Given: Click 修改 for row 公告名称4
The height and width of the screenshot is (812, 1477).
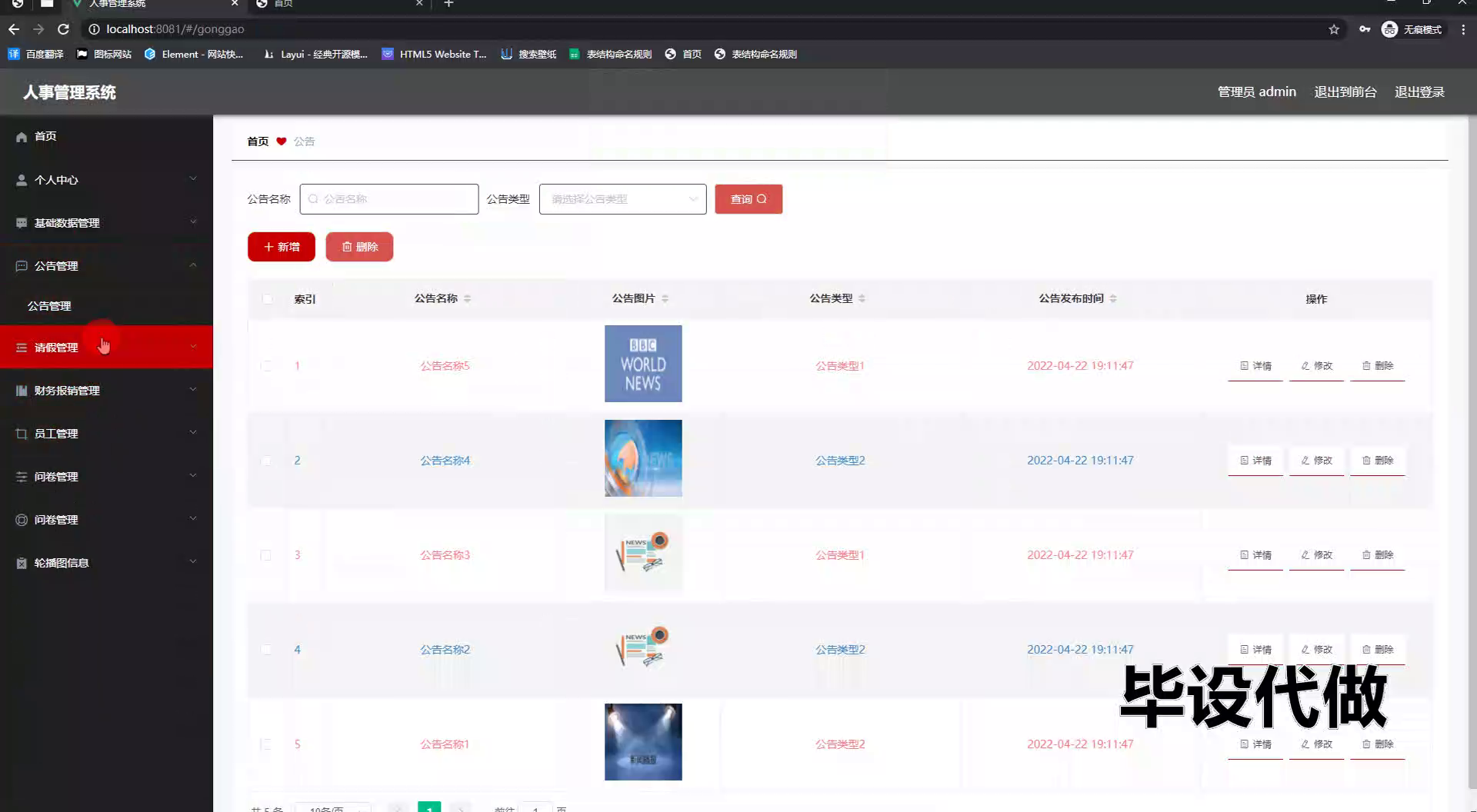Looking at the screenshot, I should pos(1316,461).
